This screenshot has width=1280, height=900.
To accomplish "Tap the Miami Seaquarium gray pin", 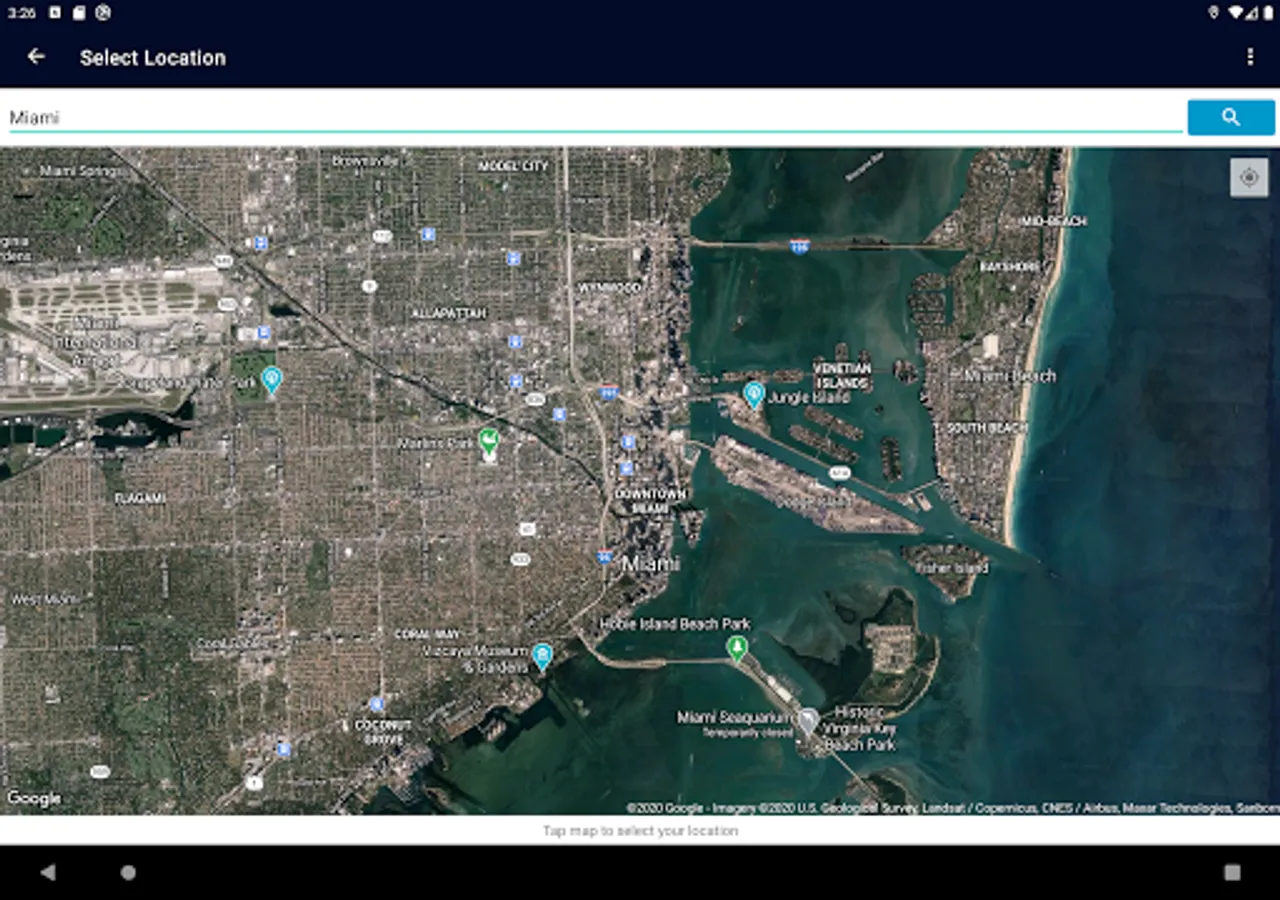I will point(808,721).
